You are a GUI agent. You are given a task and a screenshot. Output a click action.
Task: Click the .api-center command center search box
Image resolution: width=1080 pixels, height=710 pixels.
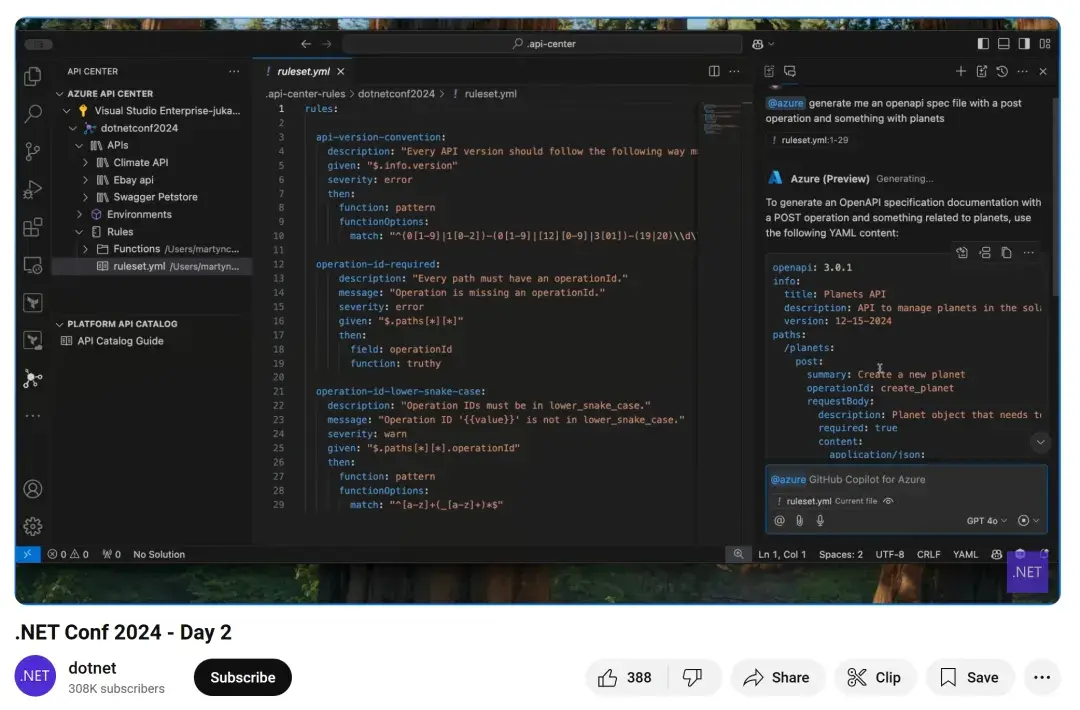point(542,43)
